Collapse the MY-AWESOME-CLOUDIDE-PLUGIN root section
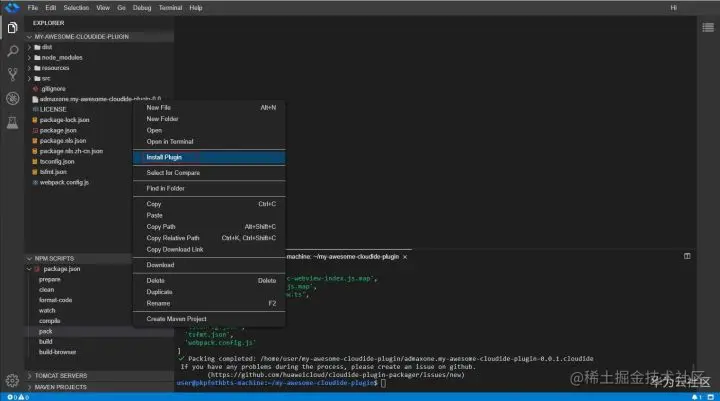The height and width of the screenshot is (401, 720). coord(29,37)
